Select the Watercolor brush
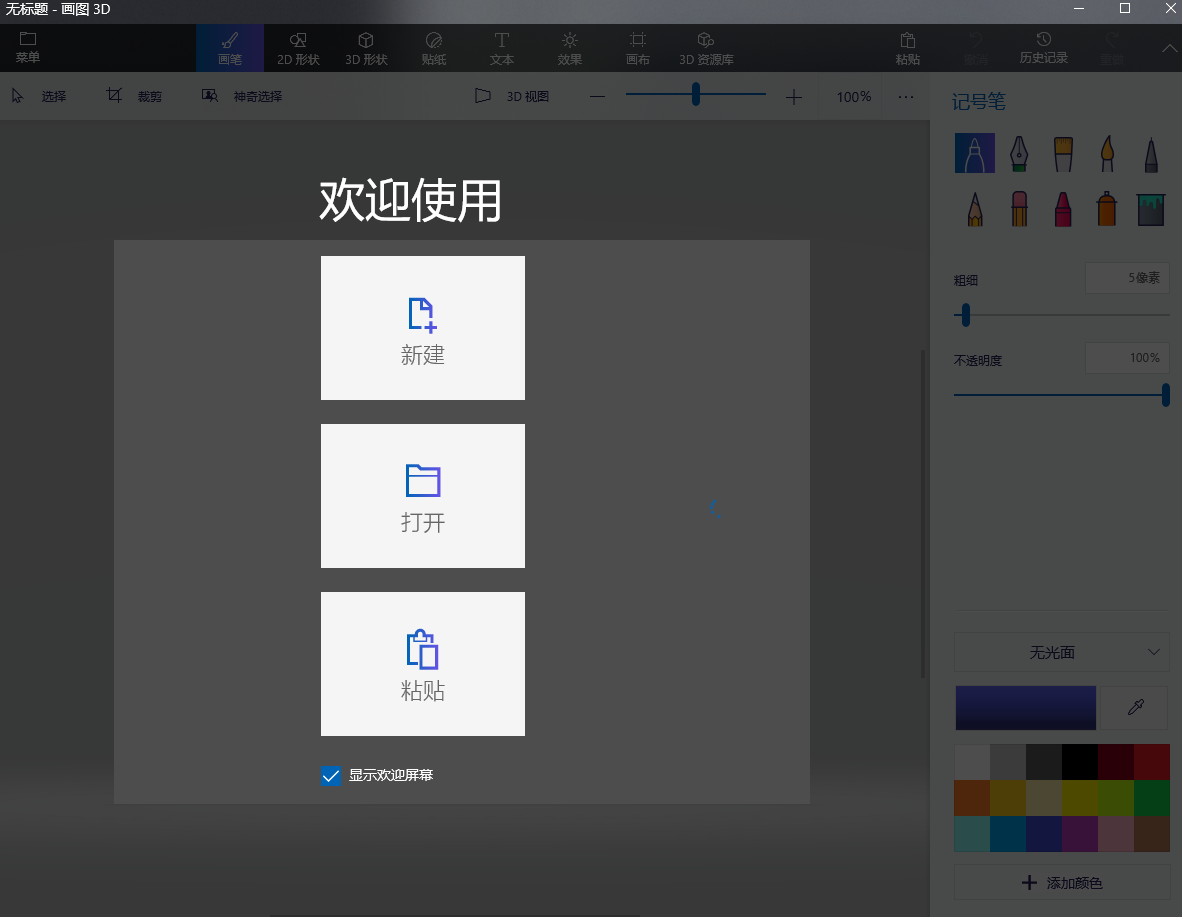This screenshot has width=1182, height=917. 1107,153
